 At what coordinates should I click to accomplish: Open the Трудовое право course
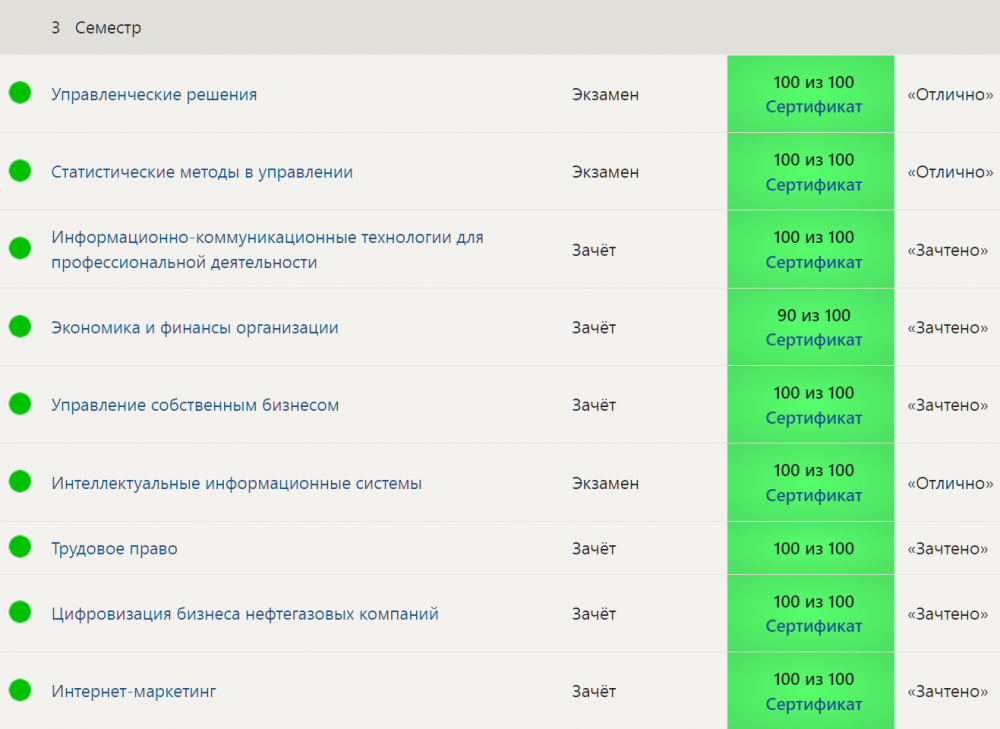[x=114, y=549]
